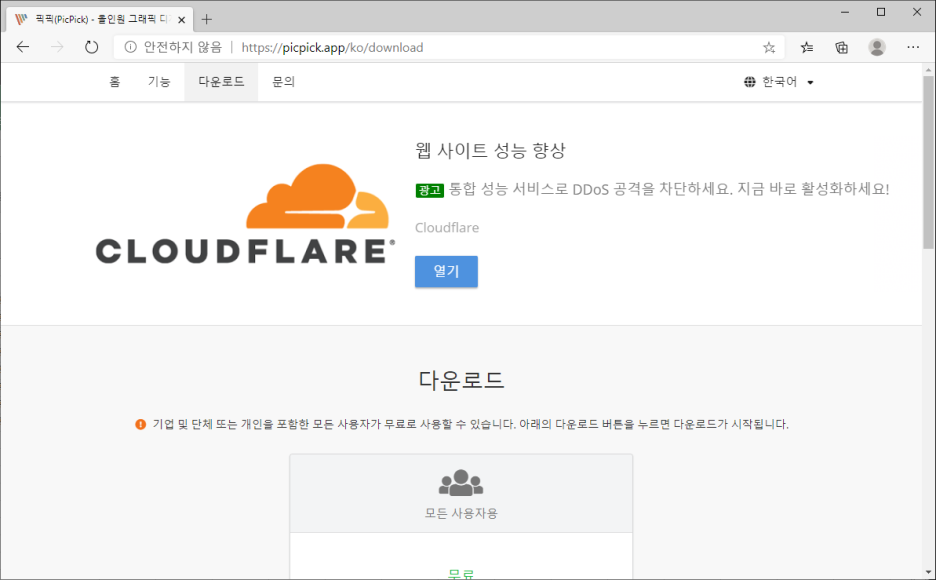936x580 pixels.
Task: Add page to favorites with star icon
Action: click(769, 48)
